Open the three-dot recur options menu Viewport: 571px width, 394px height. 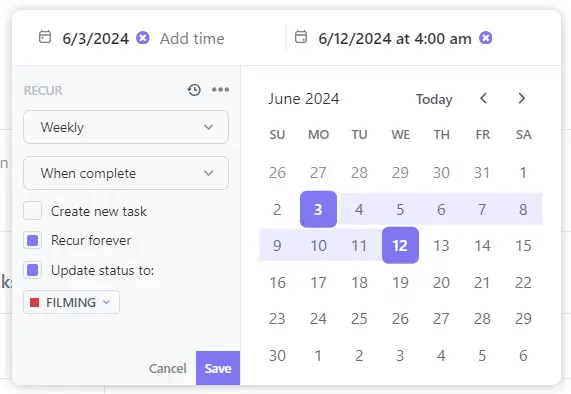pos(220,90)
